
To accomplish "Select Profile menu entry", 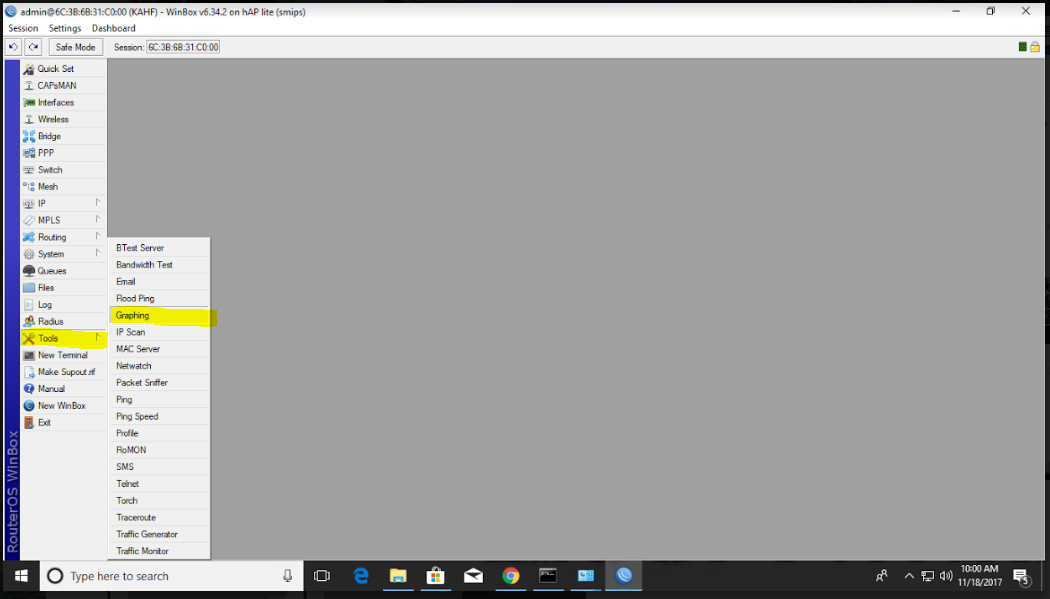I will 159,434.
